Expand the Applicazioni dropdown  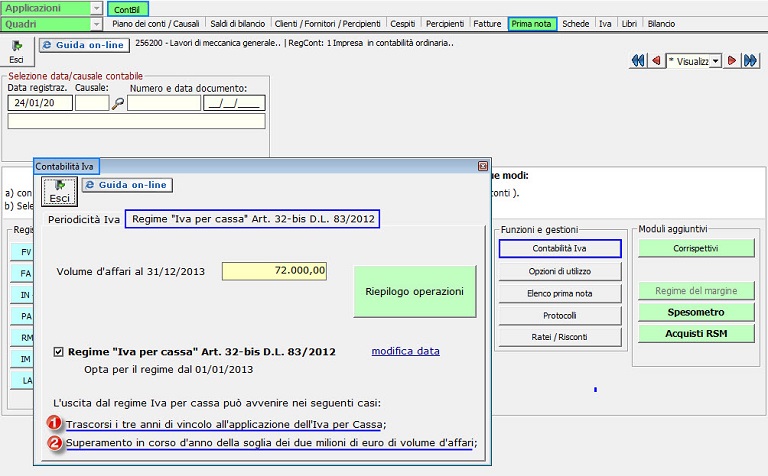(96, 8)
